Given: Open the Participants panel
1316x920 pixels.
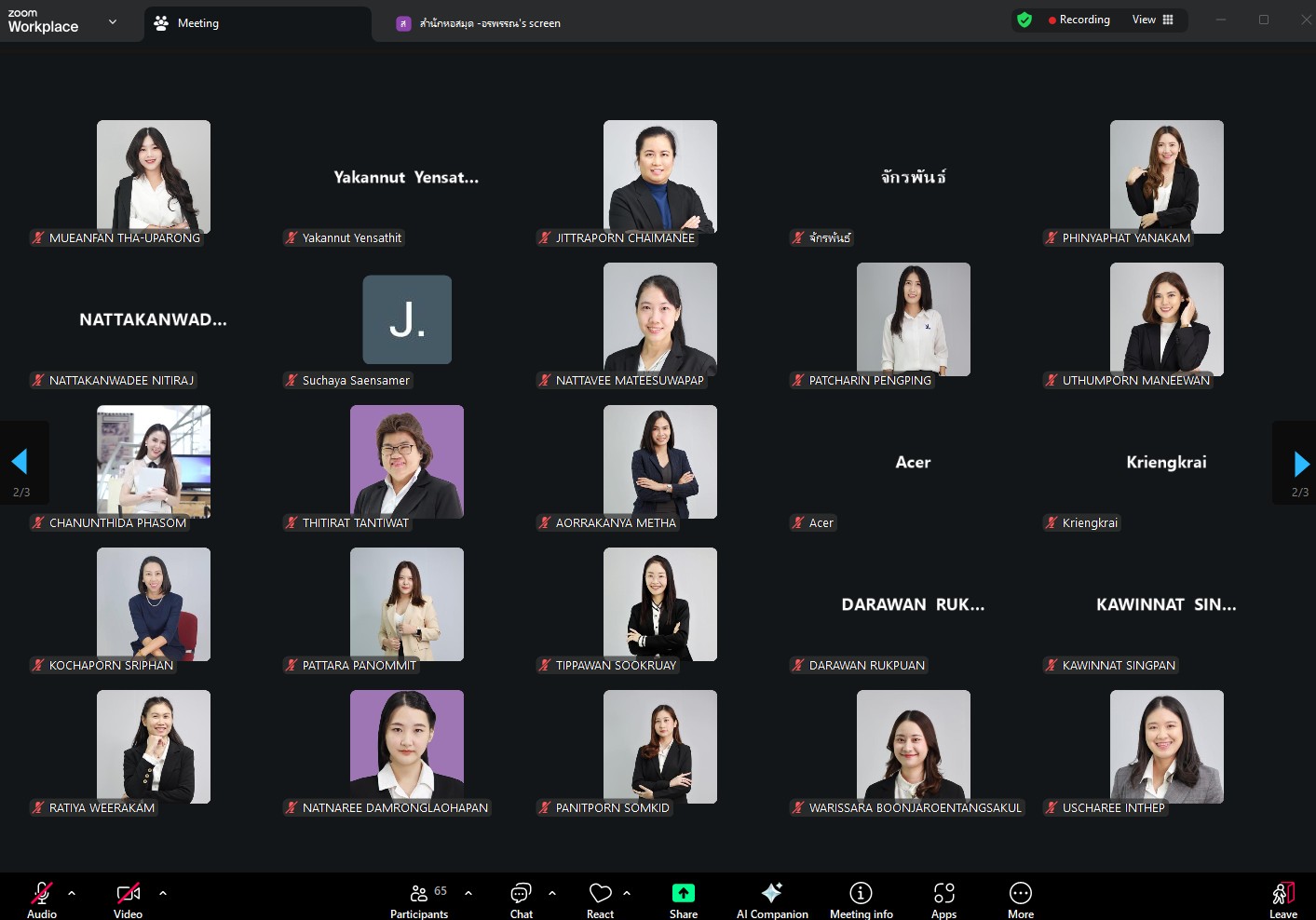Looking at the screenshot, I should tap(419, 900).
